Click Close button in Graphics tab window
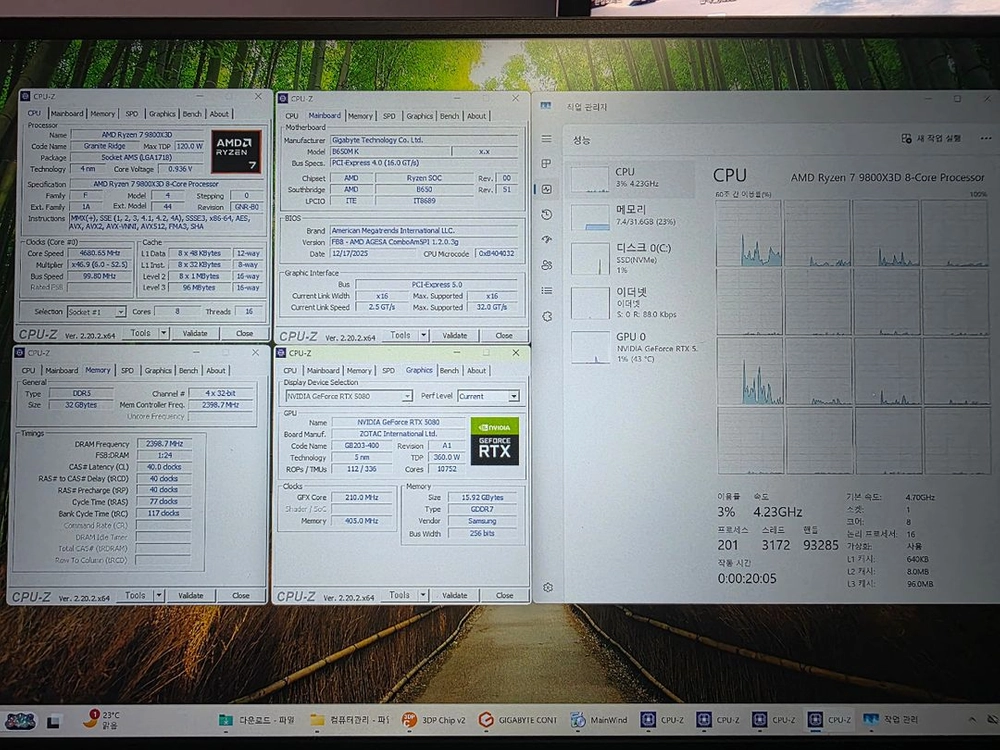Viewport: 1000px width, 750px height. click(x=504, y=595)
